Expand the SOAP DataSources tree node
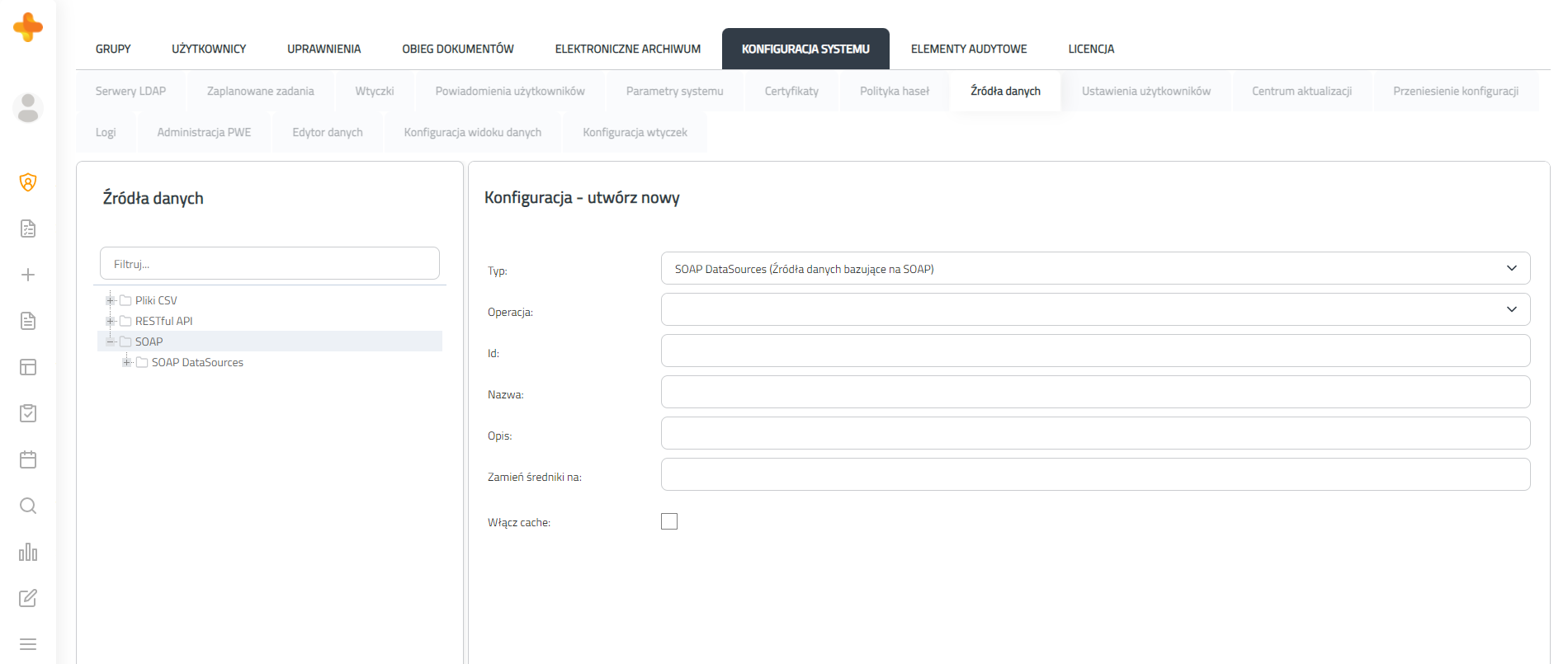1568x664 pixels. [x=127, y=362]
